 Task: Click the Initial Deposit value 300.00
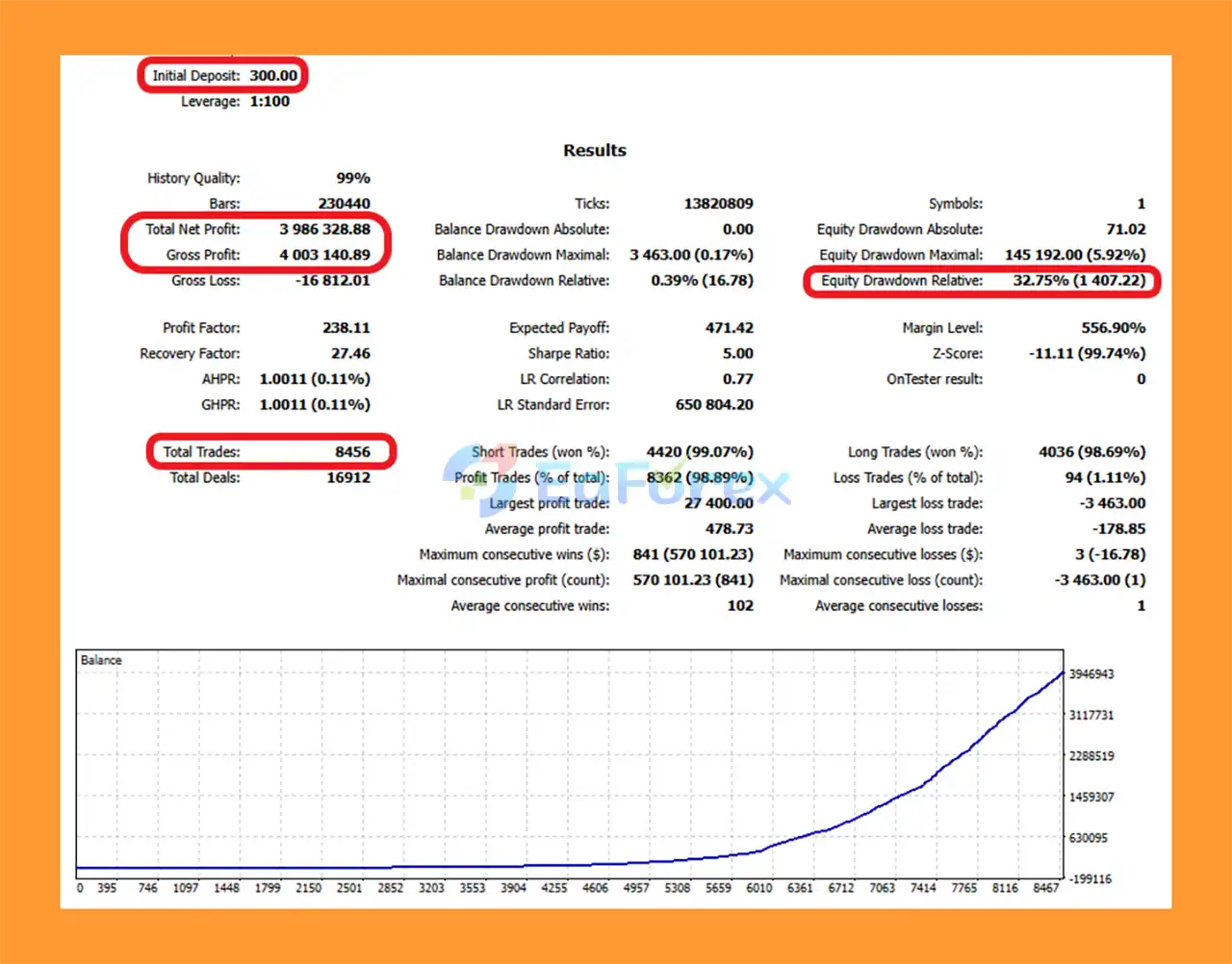[x=273, y=76]
